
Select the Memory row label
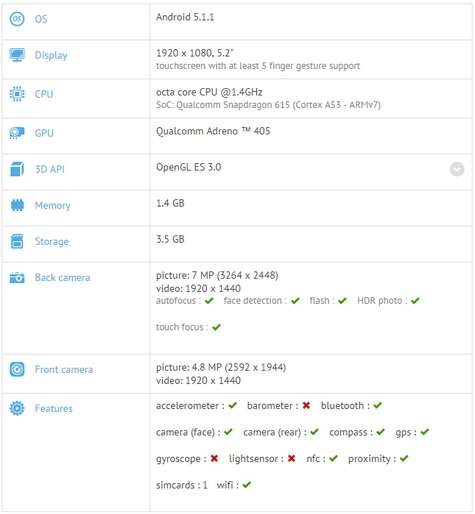(x=53, y=205)
